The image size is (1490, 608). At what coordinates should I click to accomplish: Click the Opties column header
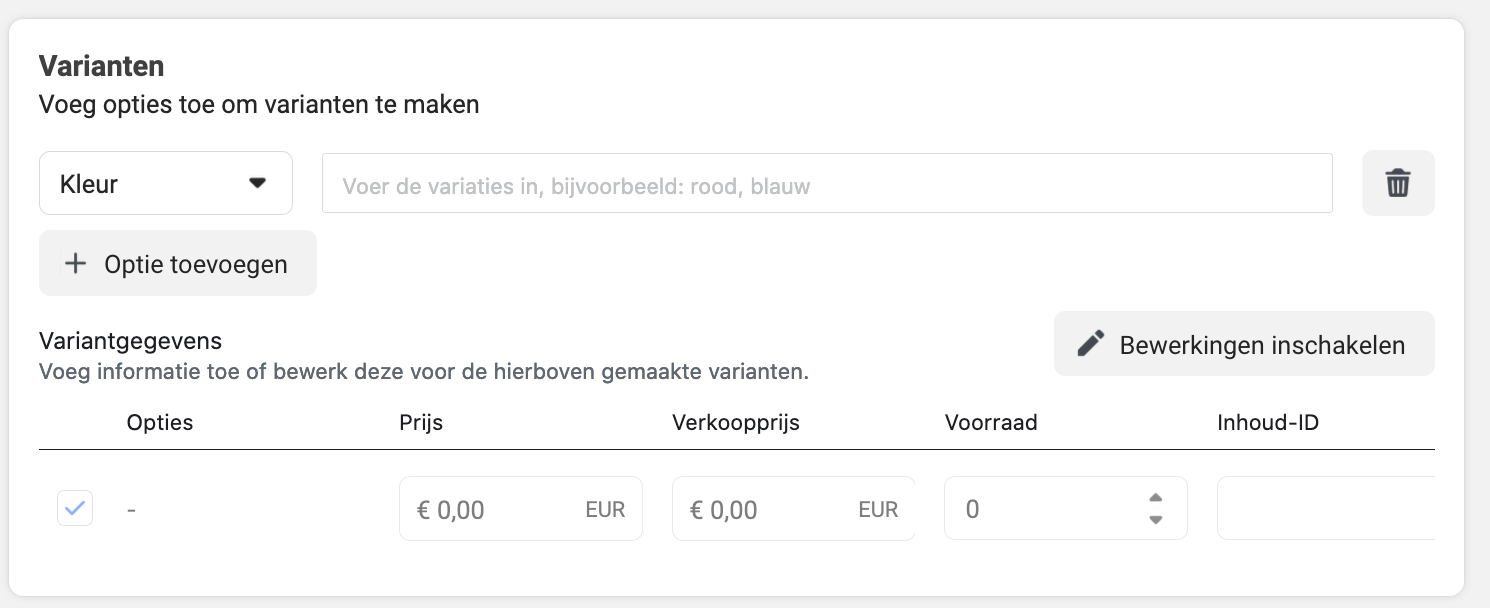tap(160, 422)
